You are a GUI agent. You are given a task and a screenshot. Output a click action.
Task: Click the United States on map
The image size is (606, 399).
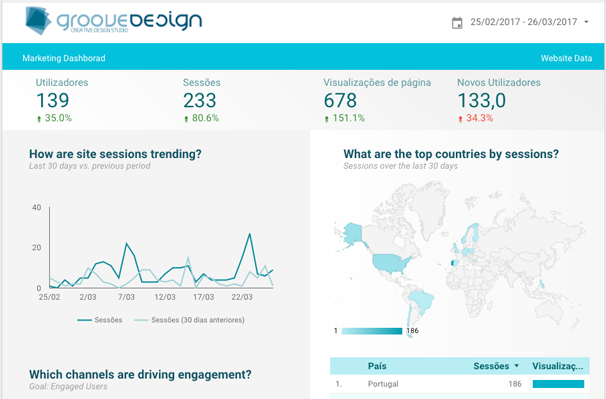pos(391,264)
